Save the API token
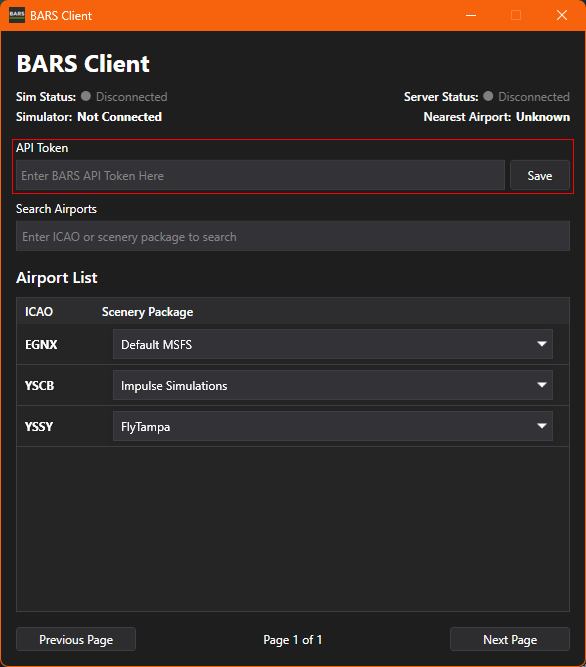The image size is (586, 667). (x=540, y=175)
